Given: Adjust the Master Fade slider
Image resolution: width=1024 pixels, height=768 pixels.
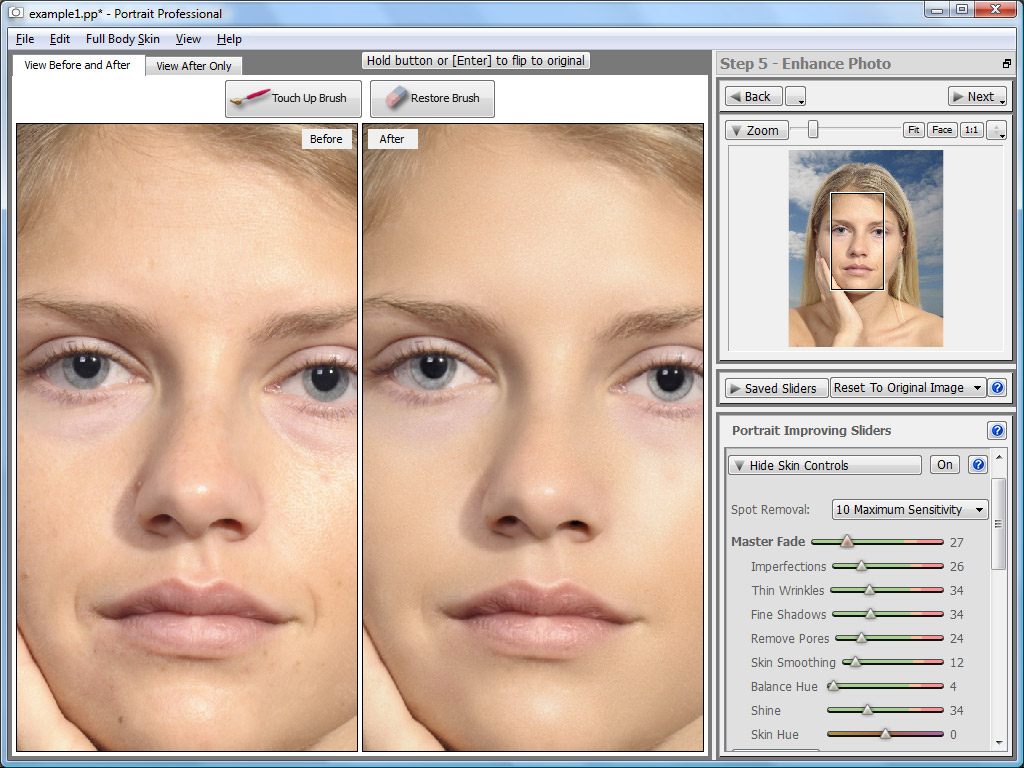Looking at the screenshot, I should (x=848, y=541).
